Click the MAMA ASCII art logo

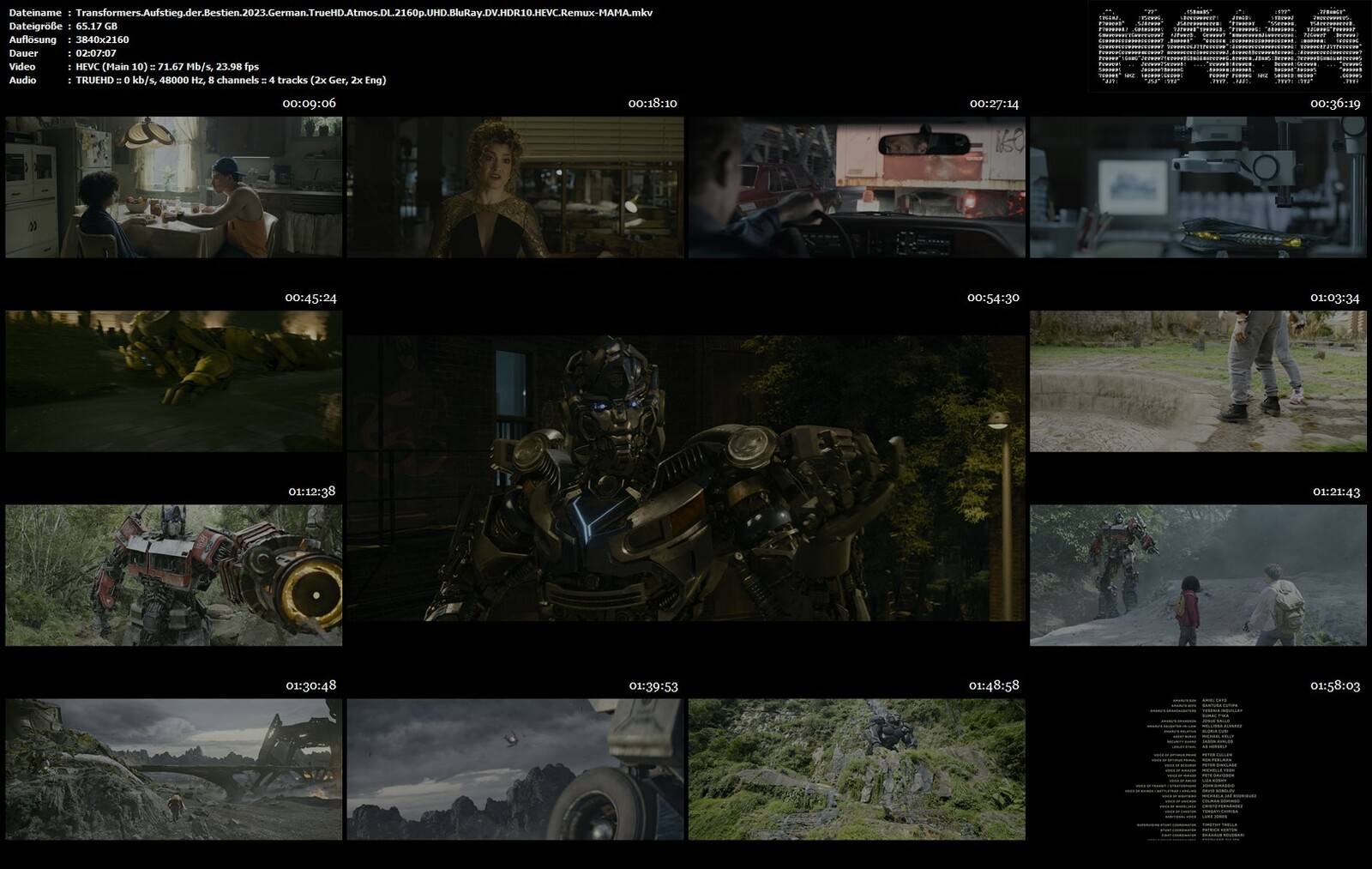point(1228,46)
